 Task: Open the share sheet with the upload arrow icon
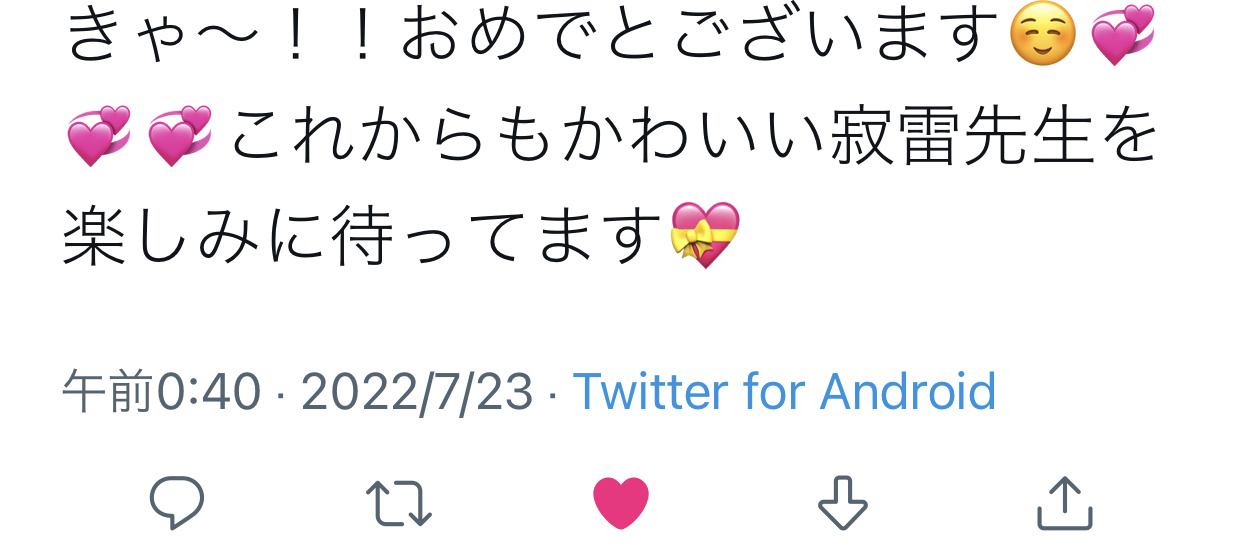tap(1064, 502)
